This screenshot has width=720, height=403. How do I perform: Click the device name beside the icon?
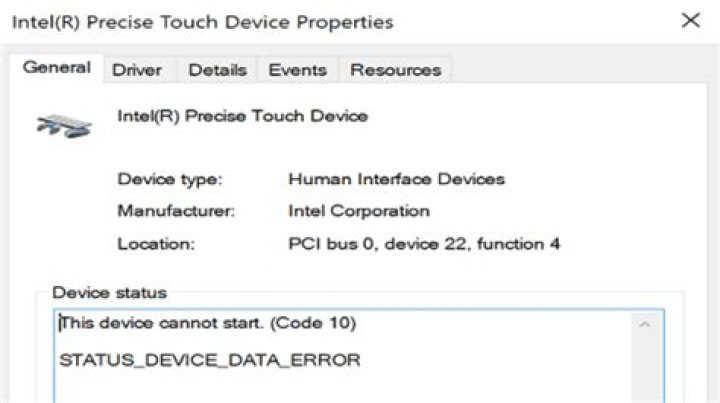(242, 116)
